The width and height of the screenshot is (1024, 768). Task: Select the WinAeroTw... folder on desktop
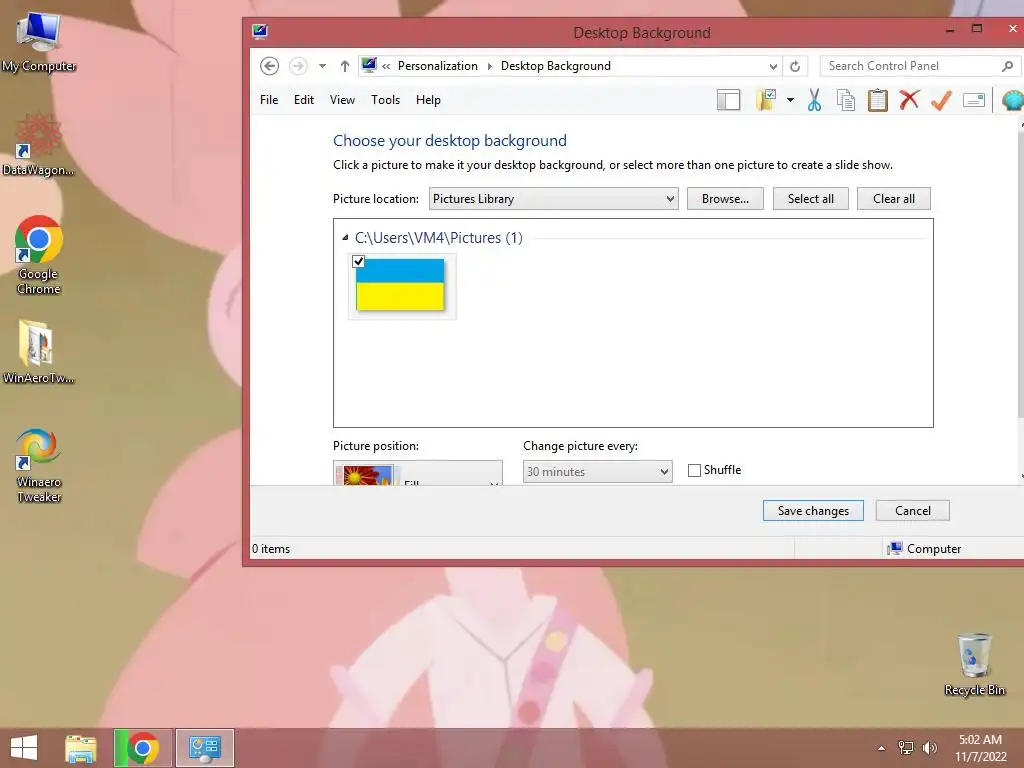(x=39, y=351)
